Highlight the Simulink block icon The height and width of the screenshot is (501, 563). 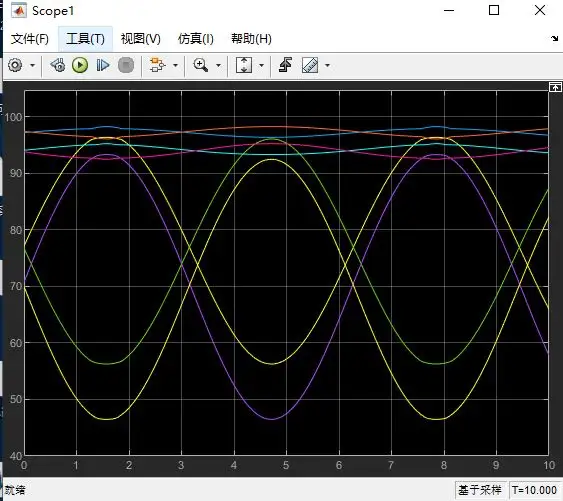[158, 65]
